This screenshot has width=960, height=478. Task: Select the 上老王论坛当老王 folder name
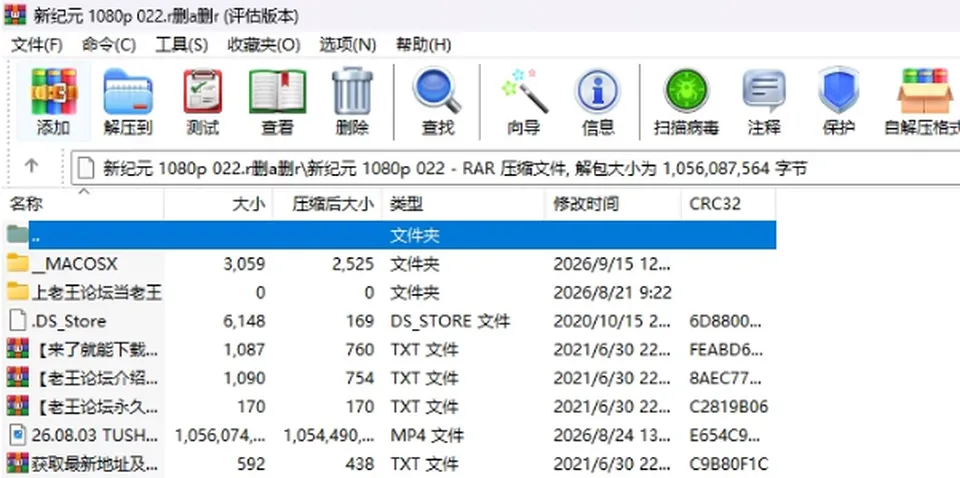click(x=97, y=293)
